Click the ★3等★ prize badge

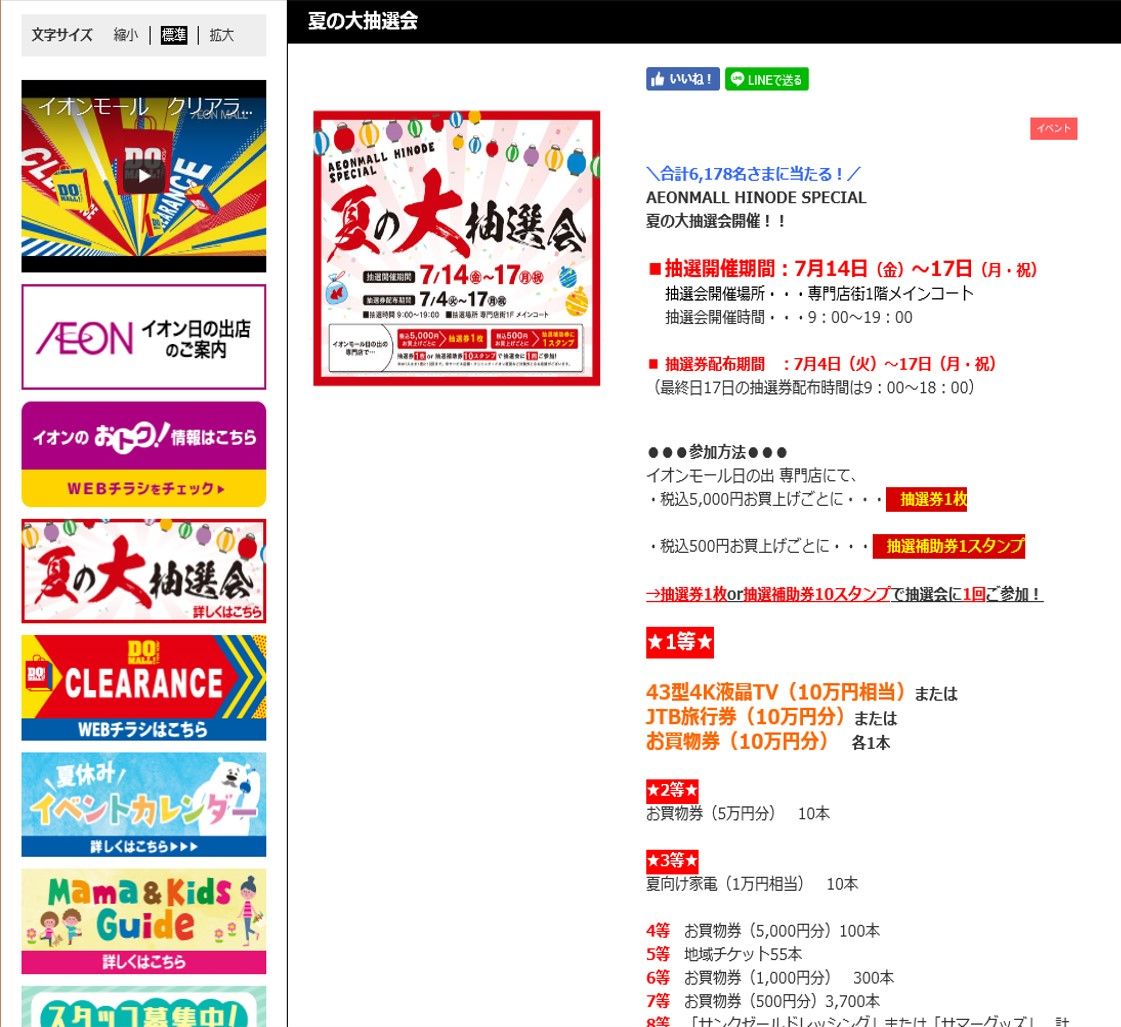click(672, 860)
